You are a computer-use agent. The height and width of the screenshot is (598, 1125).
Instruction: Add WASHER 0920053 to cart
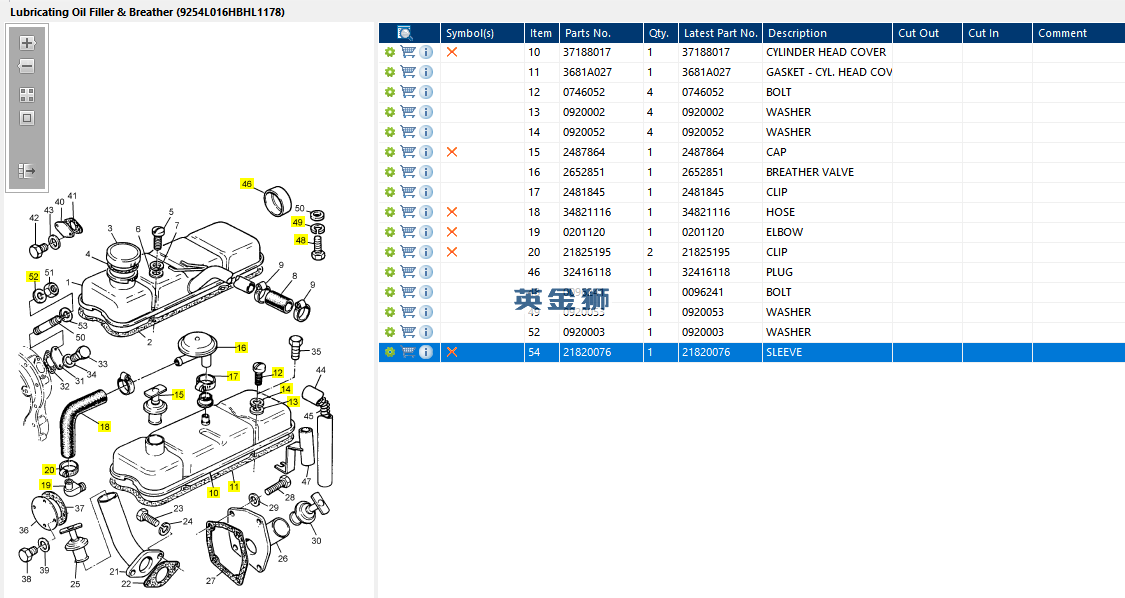click(408, 312)
